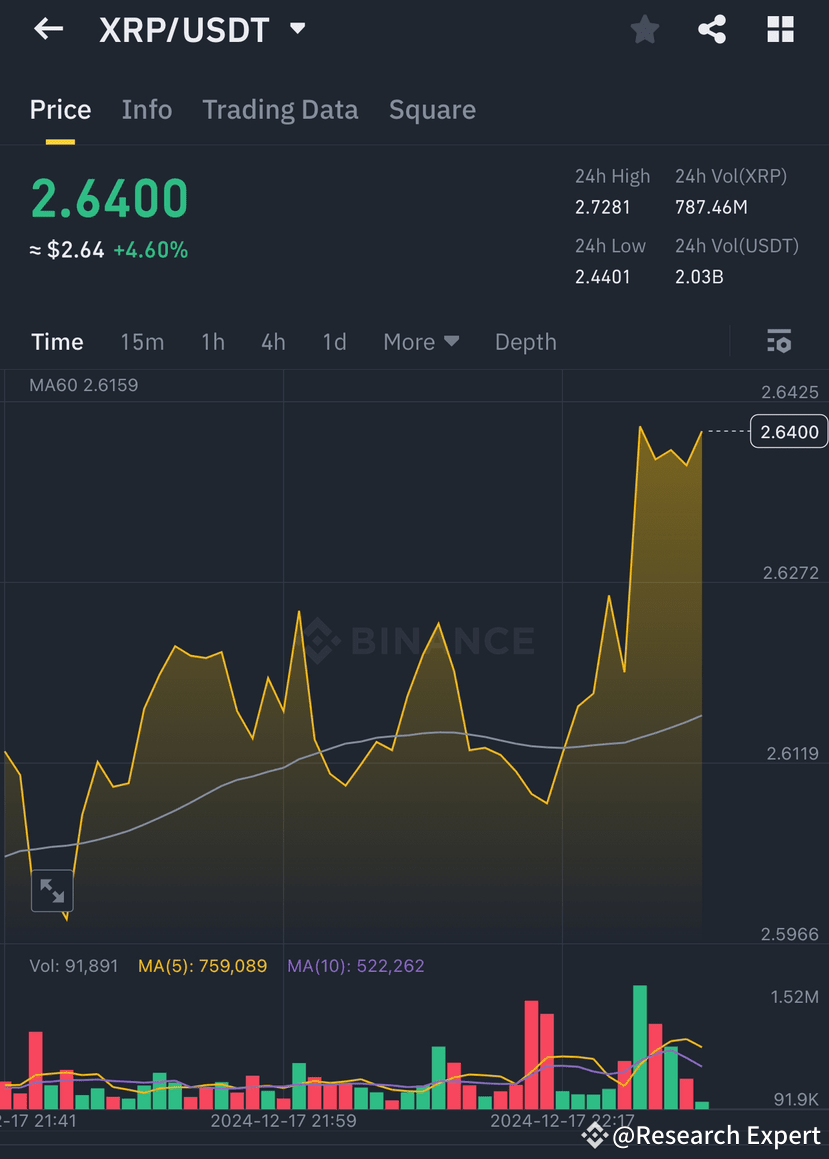
Task: Open the trading pairs grid icon
Action: pos(779,29)
